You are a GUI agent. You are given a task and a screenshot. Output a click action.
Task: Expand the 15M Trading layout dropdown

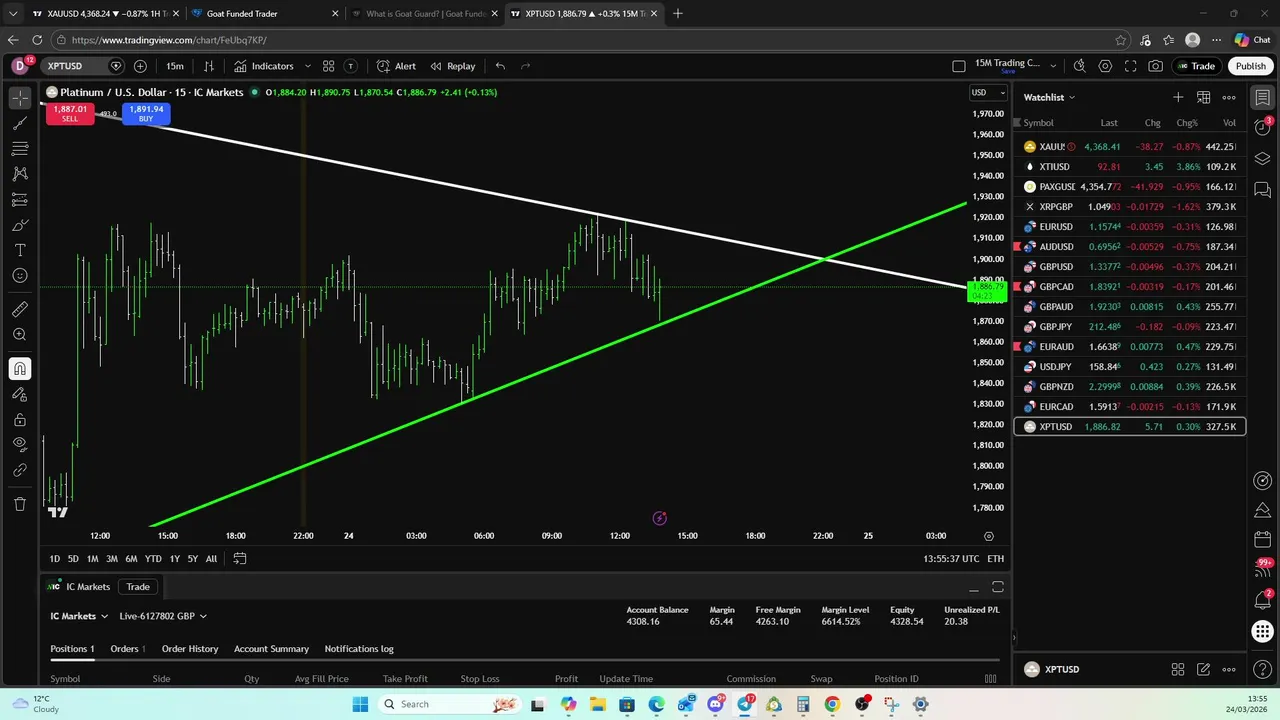click(x=1052, y=66)
